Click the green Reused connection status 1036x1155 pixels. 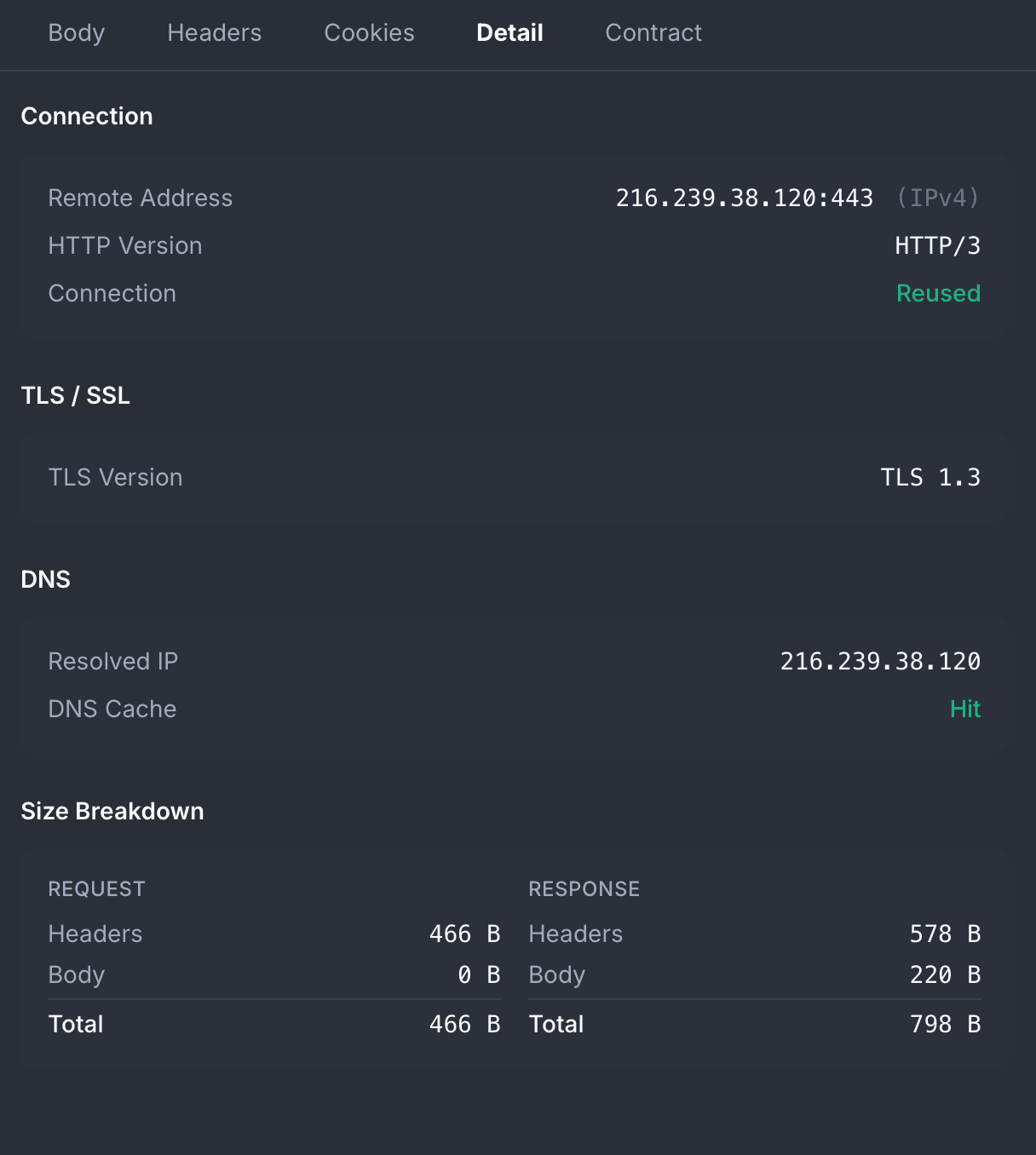click(x=938, y=293)
